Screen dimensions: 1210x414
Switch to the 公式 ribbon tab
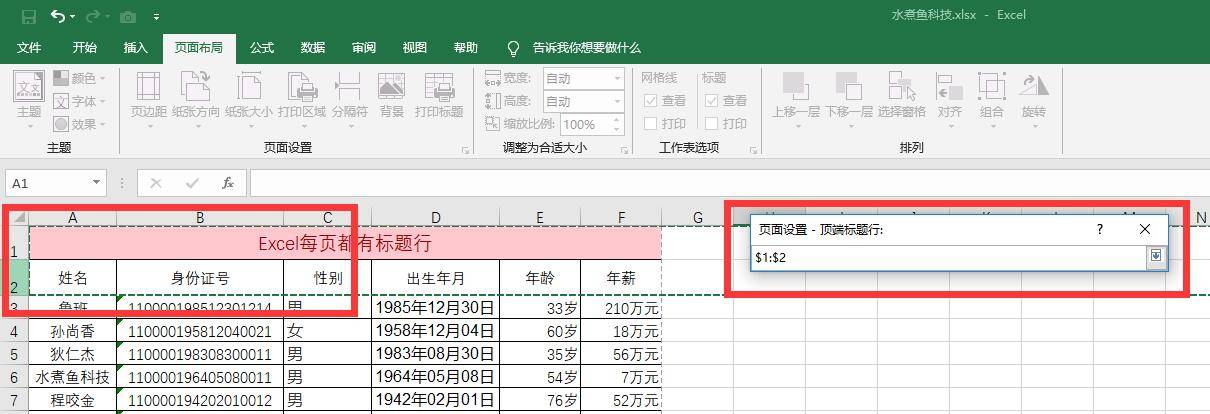pos(262,48)
